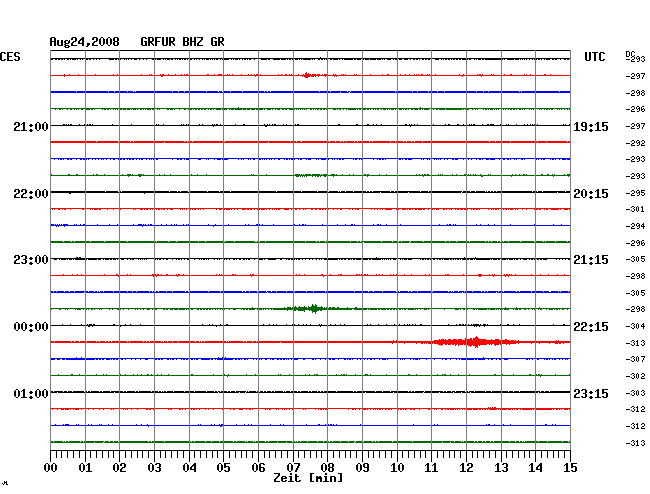Click the large red seismic event burst
Viewport: 650px width, 494px height.
[476, 342]
